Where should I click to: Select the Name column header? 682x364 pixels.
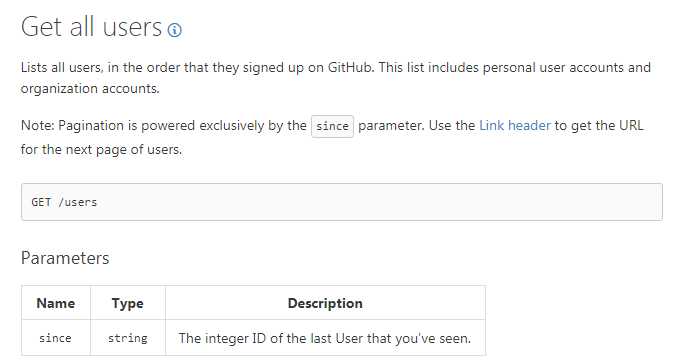(56, 303)
